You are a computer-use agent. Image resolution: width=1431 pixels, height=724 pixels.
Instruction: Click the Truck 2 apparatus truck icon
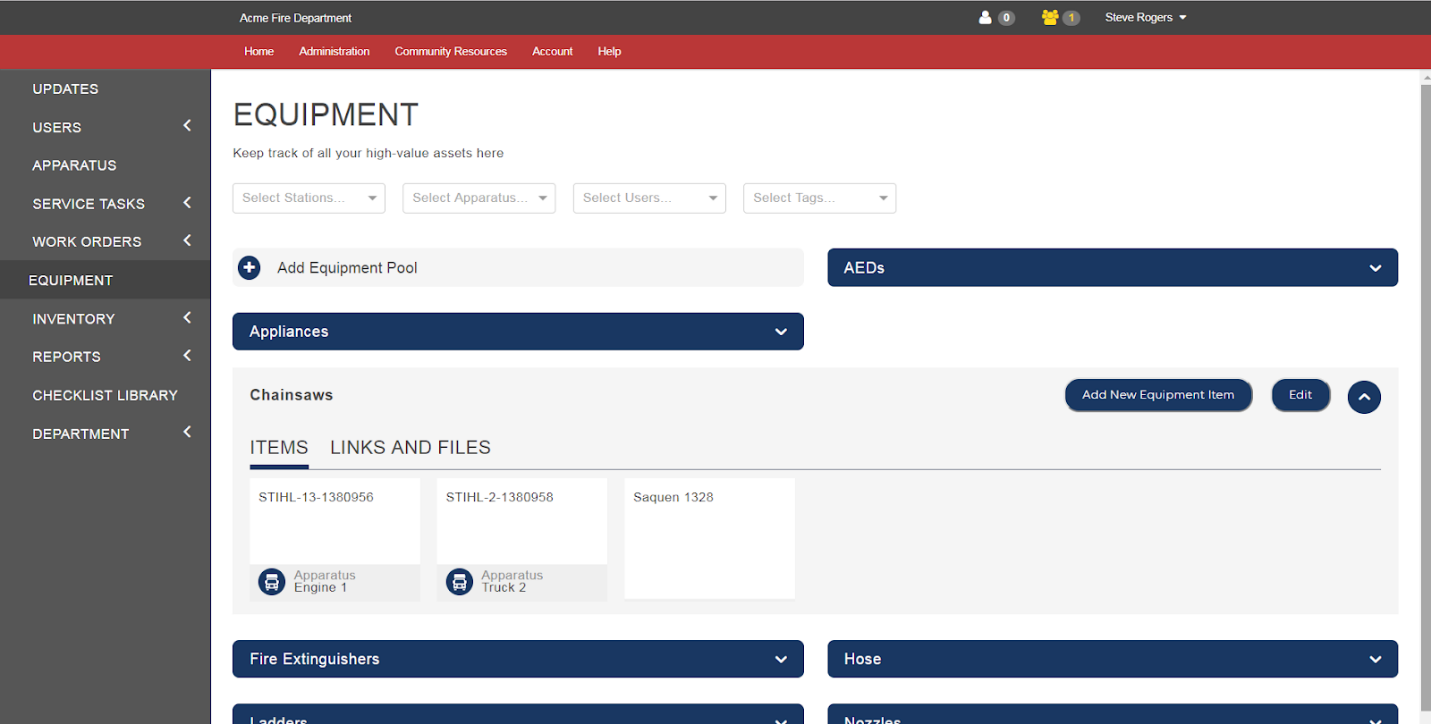click(x=459, y=582)
